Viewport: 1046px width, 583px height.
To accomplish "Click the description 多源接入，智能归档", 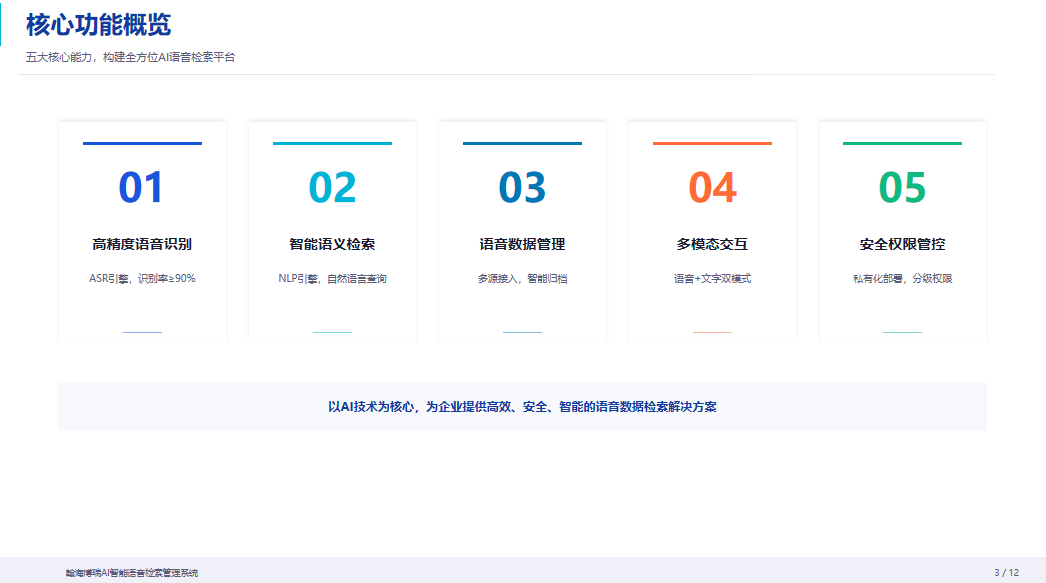I will [x=522, y=279].
